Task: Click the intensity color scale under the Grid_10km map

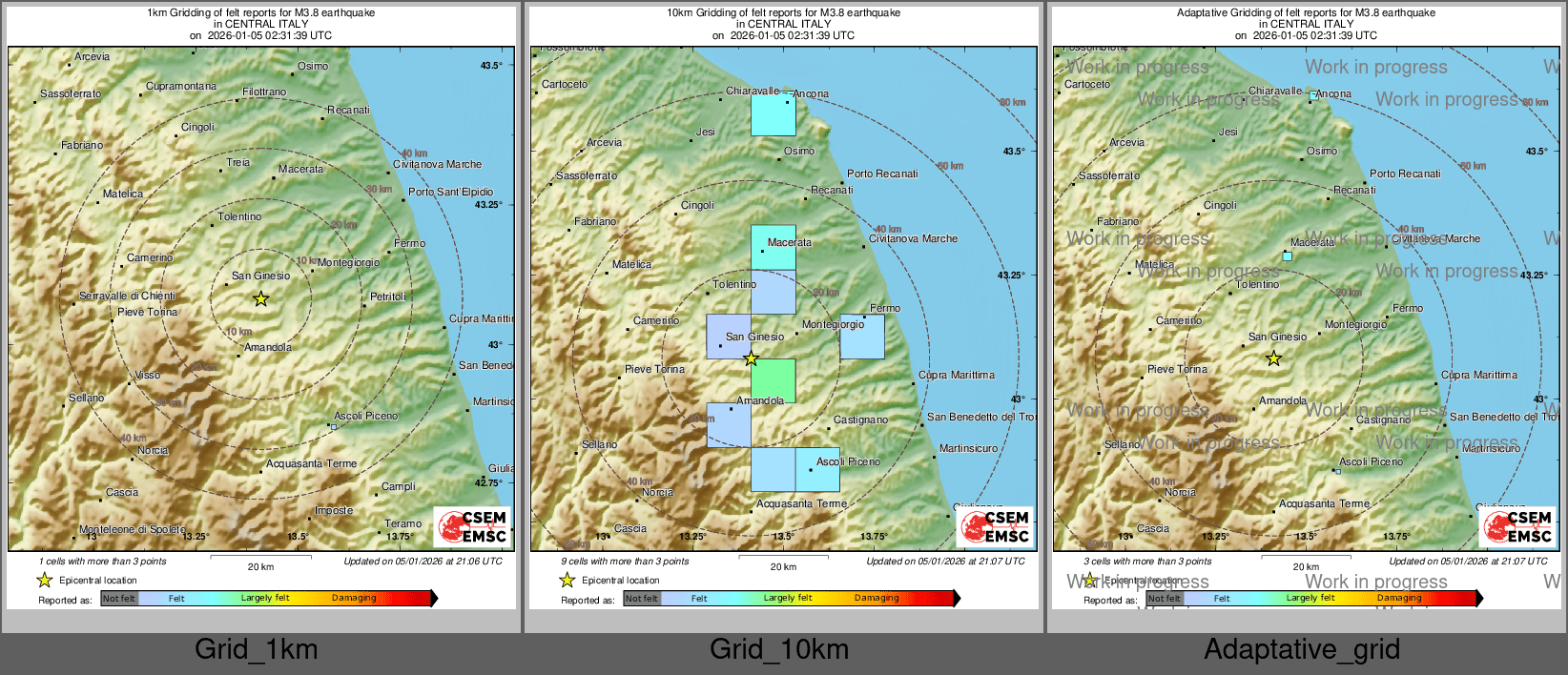Action: [x=792, y=598]
